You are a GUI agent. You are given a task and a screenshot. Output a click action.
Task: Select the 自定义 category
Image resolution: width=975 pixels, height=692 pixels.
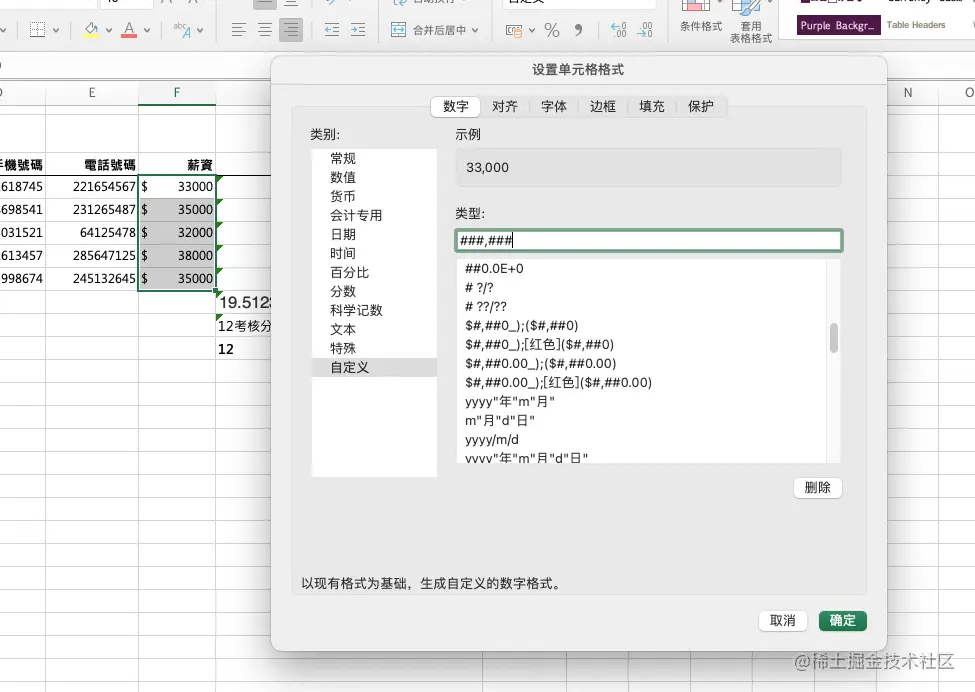pyautogui.click(x=374, y=367)
